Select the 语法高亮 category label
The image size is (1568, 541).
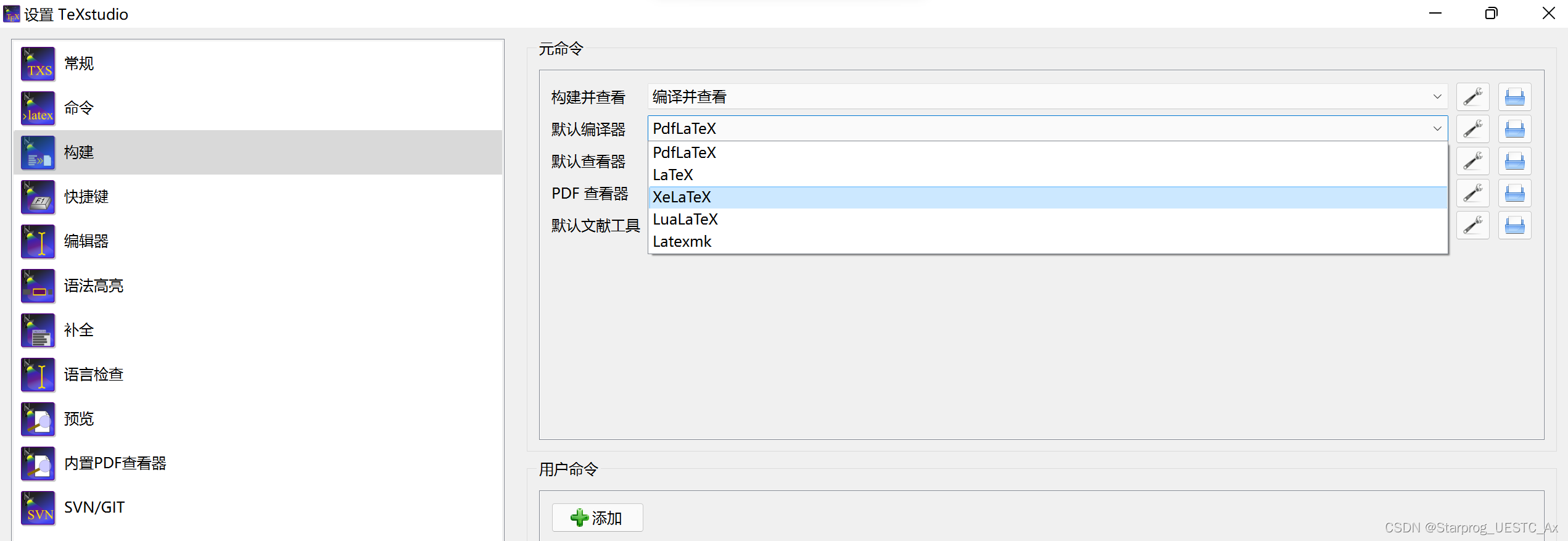click(94, 286)
